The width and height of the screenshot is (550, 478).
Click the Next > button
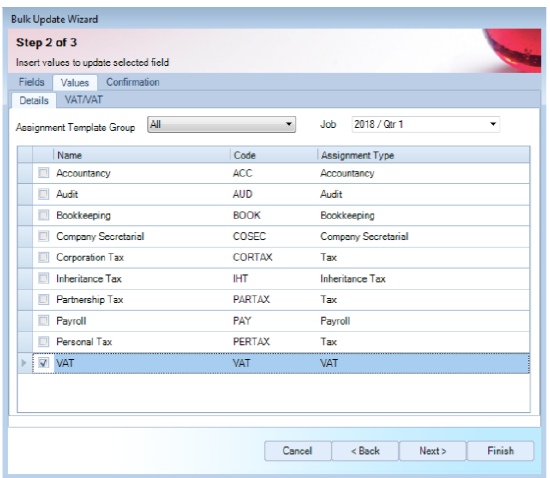432,451
